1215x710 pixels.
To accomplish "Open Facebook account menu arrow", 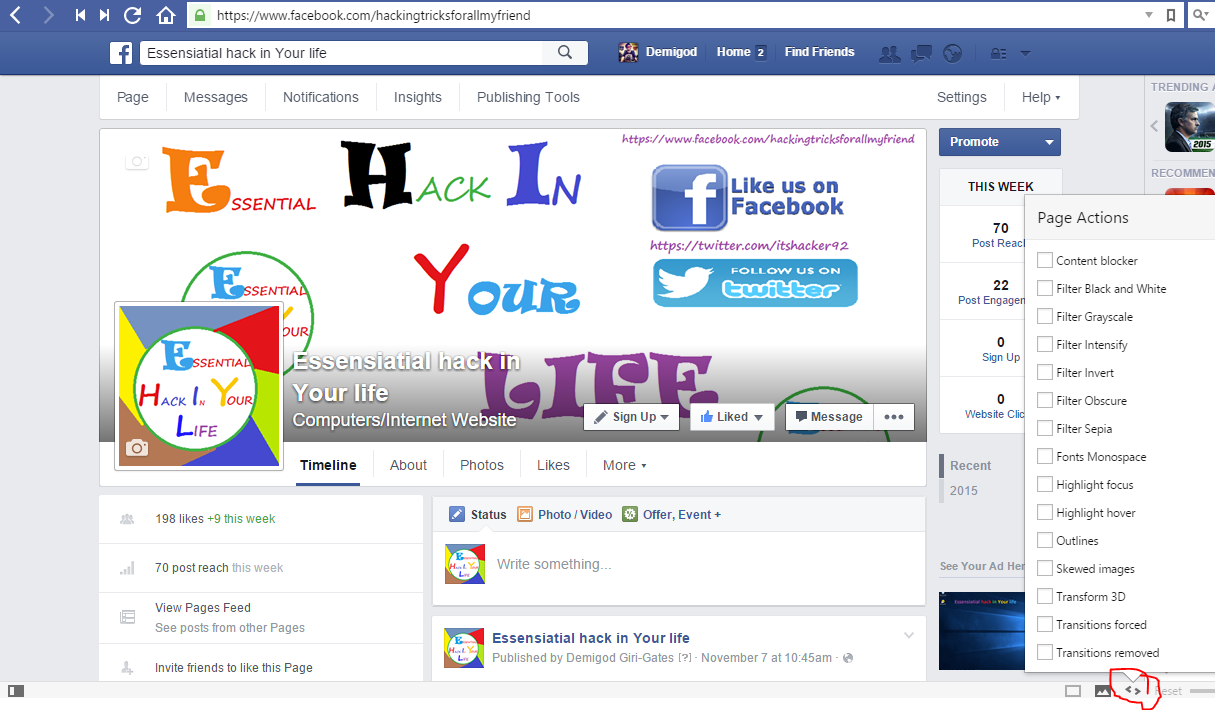I will click(1025, 53).
